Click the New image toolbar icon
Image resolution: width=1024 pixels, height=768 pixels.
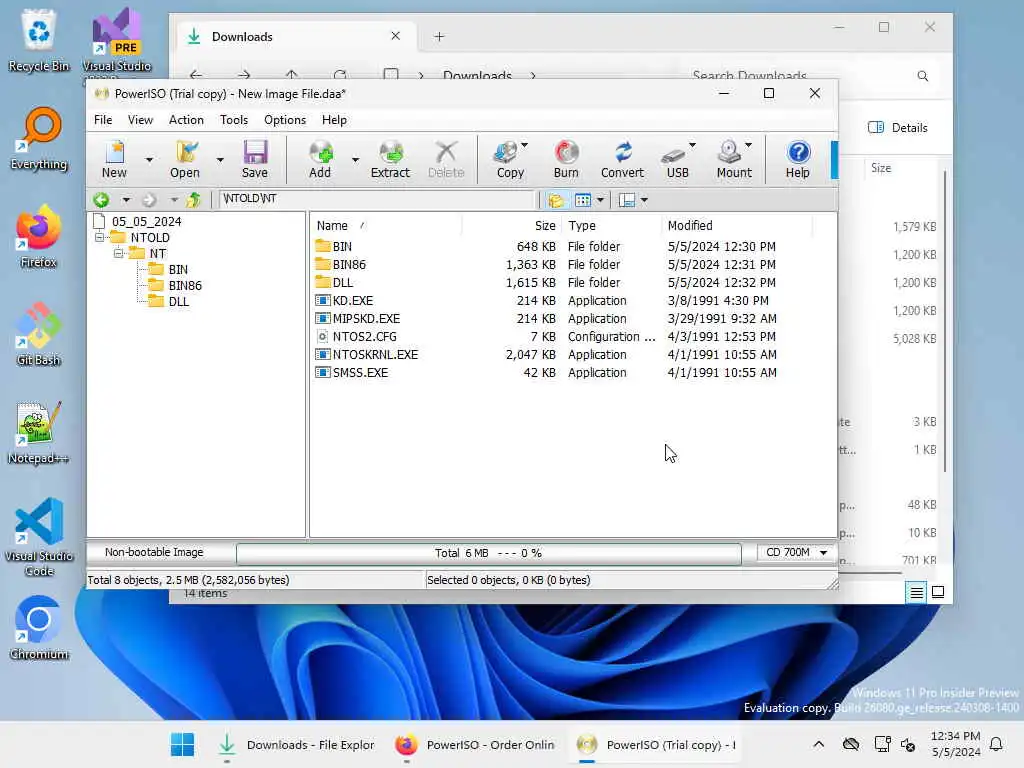click(x=114, y=159)
